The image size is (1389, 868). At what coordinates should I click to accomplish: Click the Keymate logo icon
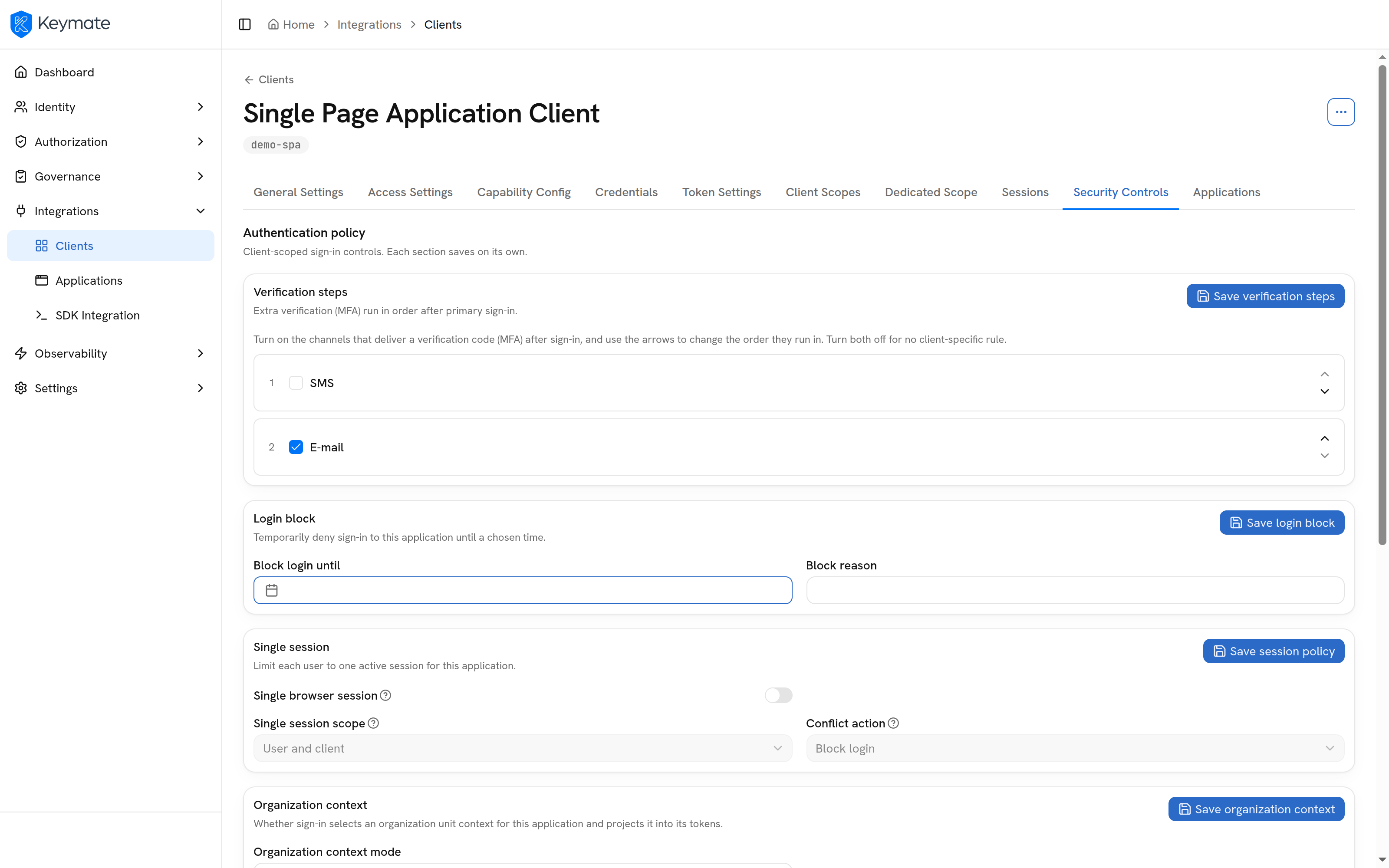coord(21,23)
